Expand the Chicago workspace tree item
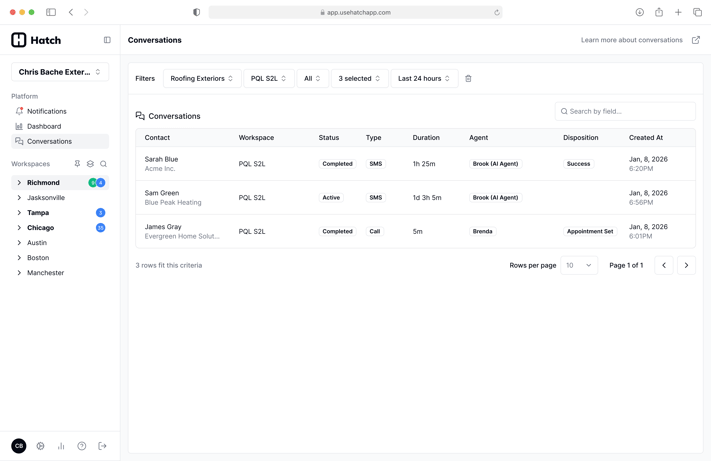The image size is (711, 461). tap(19, 228)
